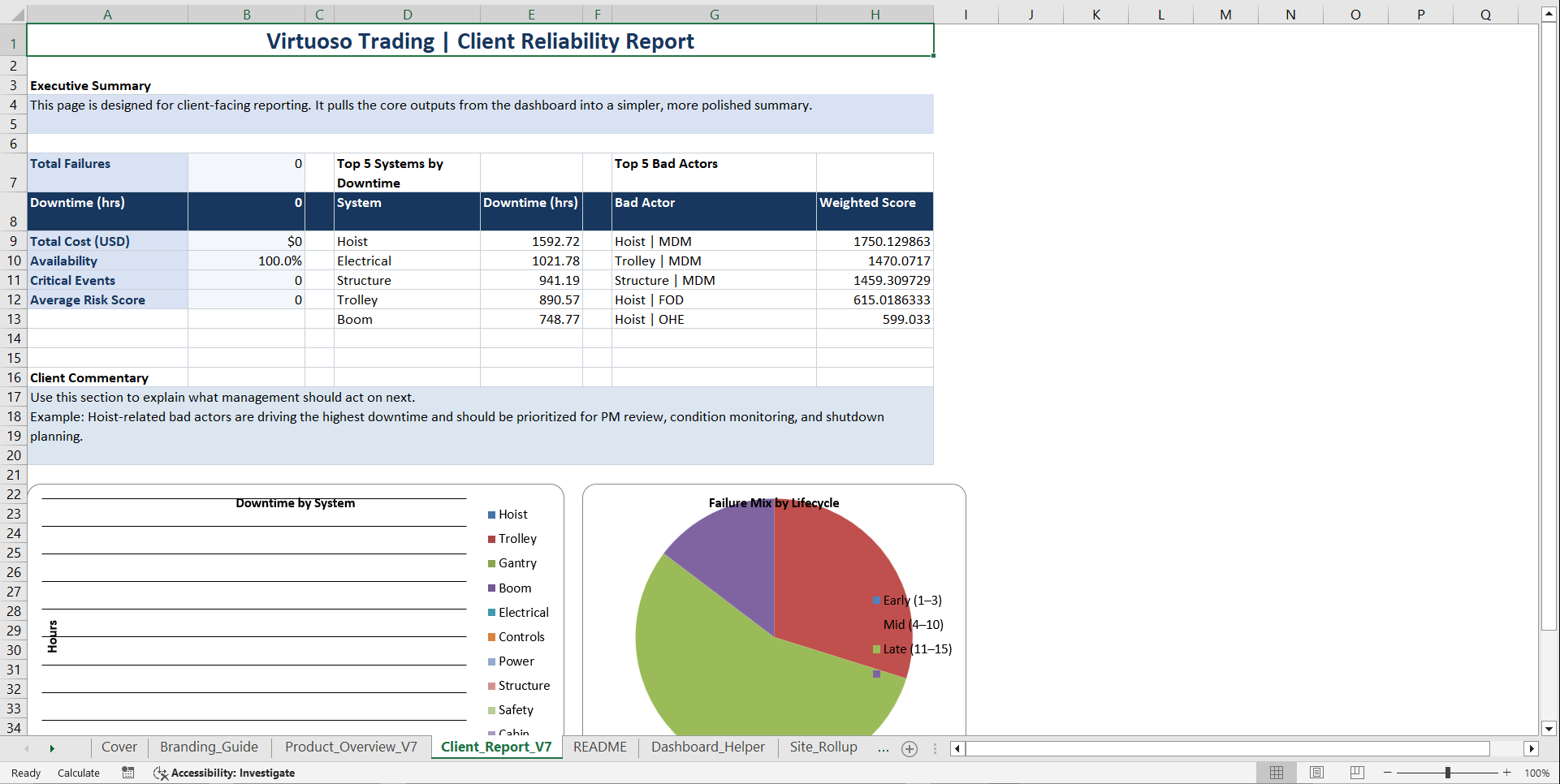This screenshot has width=1560, height=784.
Task: Open the hidden sheets ellipsis menu
Action: [883, 749]
